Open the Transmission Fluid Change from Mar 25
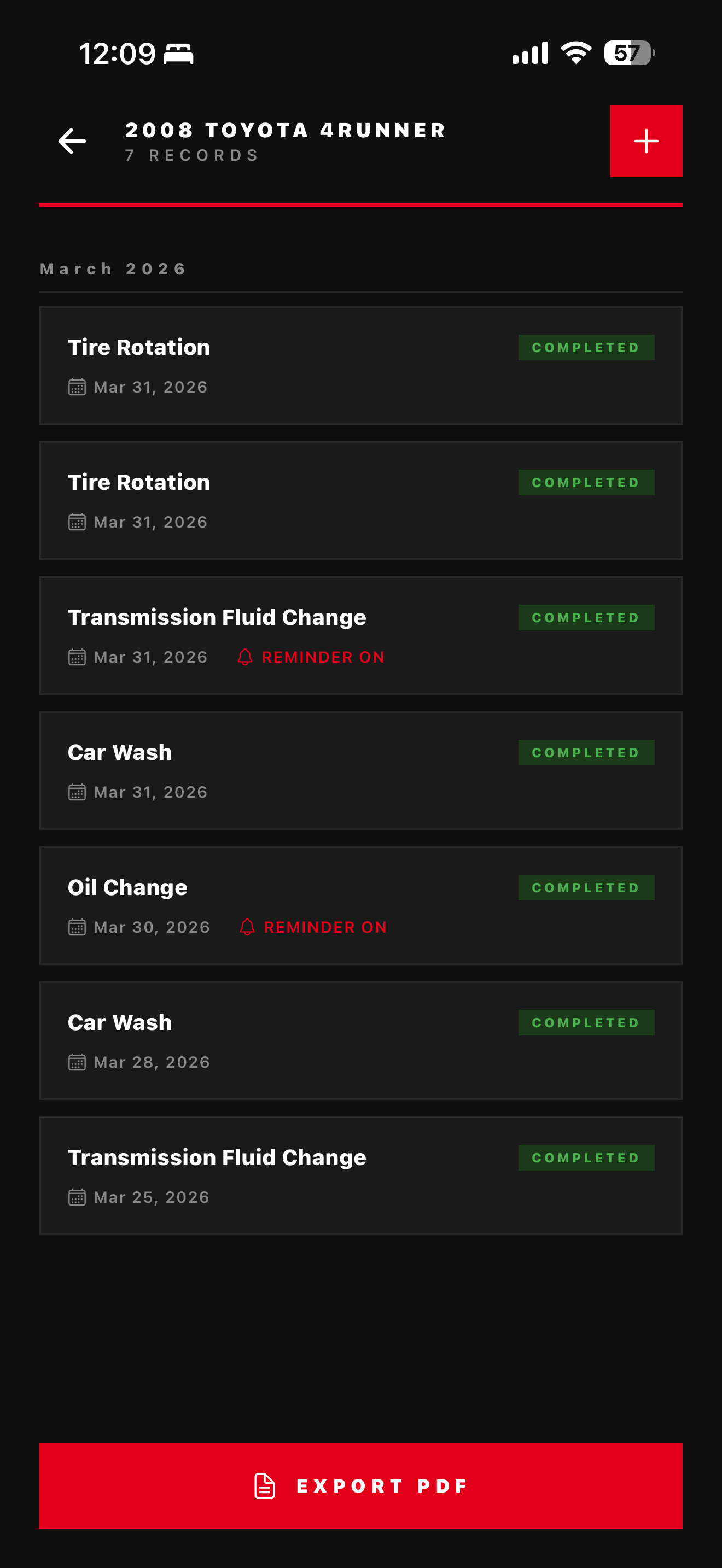 (x=361, y=1176)
